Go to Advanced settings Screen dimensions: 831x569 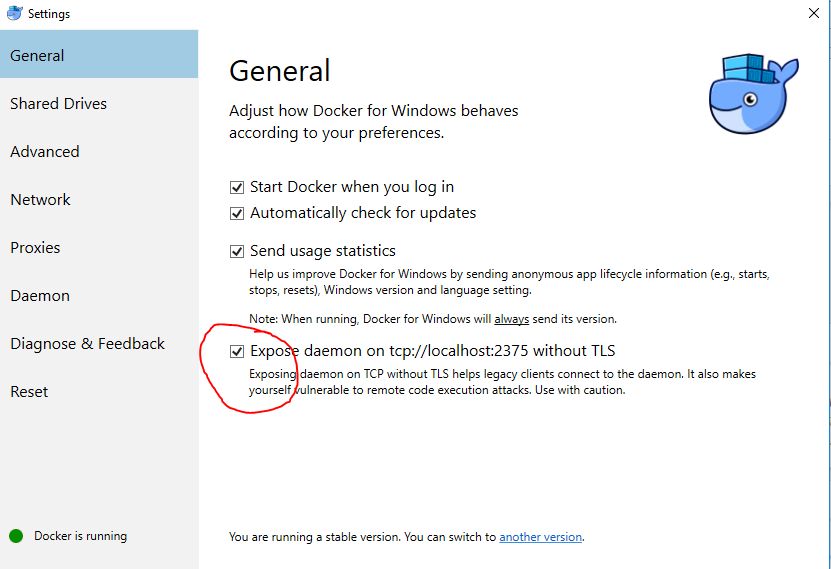[x=45, y=152]
